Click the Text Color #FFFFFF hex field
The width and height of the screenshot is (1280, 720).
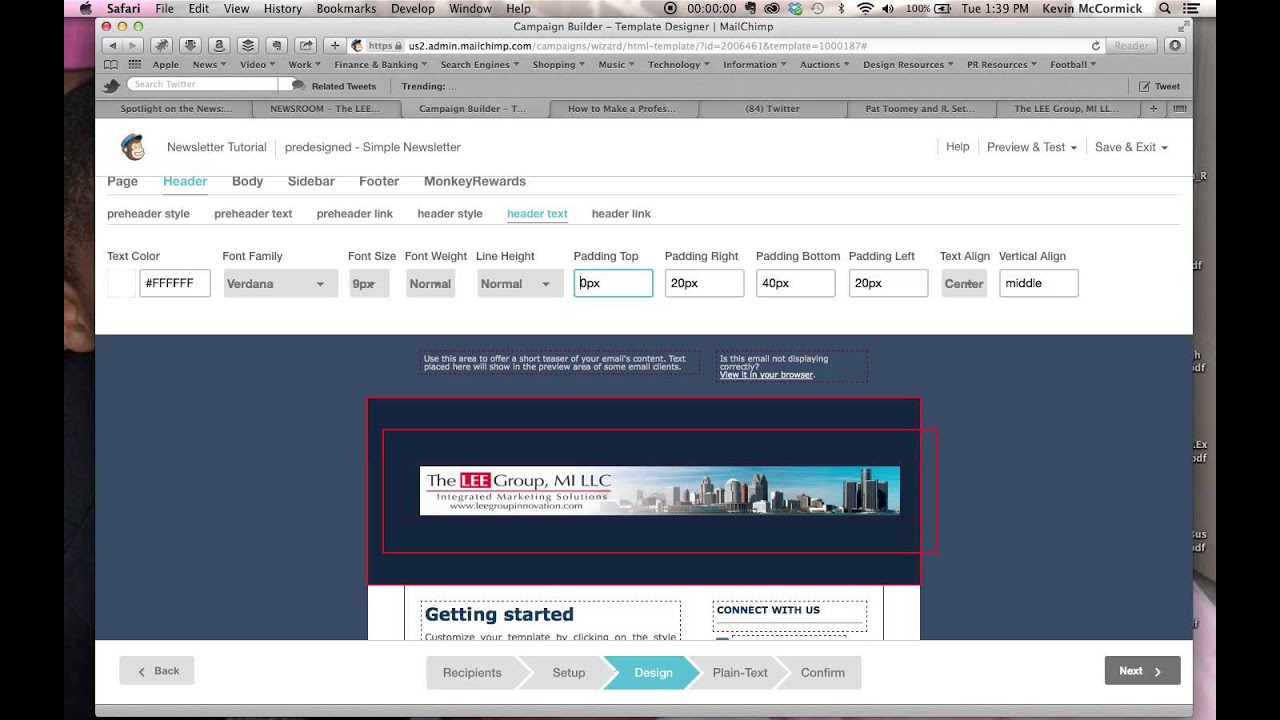pos(175,284)
